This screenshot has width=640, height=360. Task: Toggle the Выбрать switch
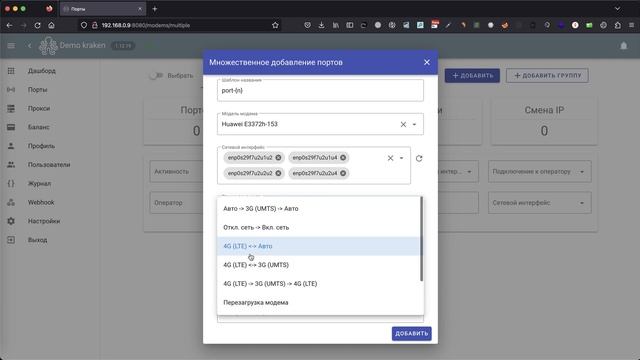[156, 76]
